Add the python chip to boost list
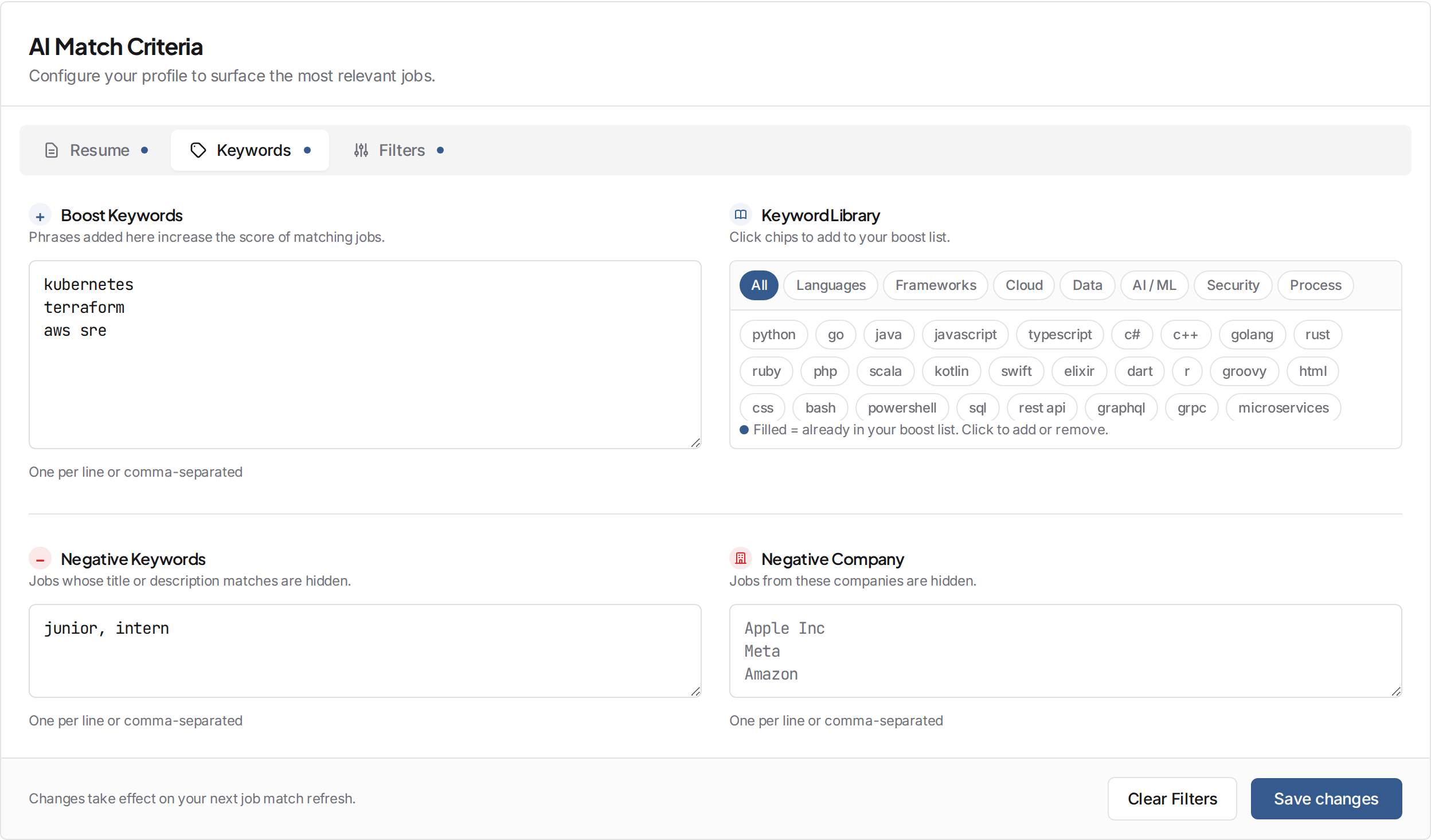Viewport: 1431px width, 840px height. click(x=773, y=335)
